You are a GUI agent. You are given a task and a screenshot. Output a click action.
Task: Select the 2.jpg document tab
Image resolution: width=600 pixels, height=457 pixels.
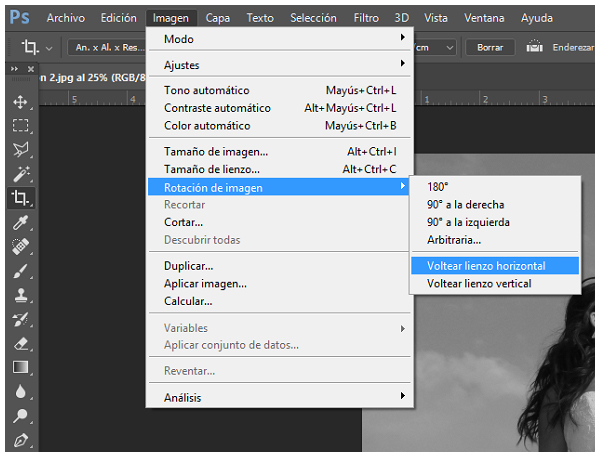(x=90, y=76)
